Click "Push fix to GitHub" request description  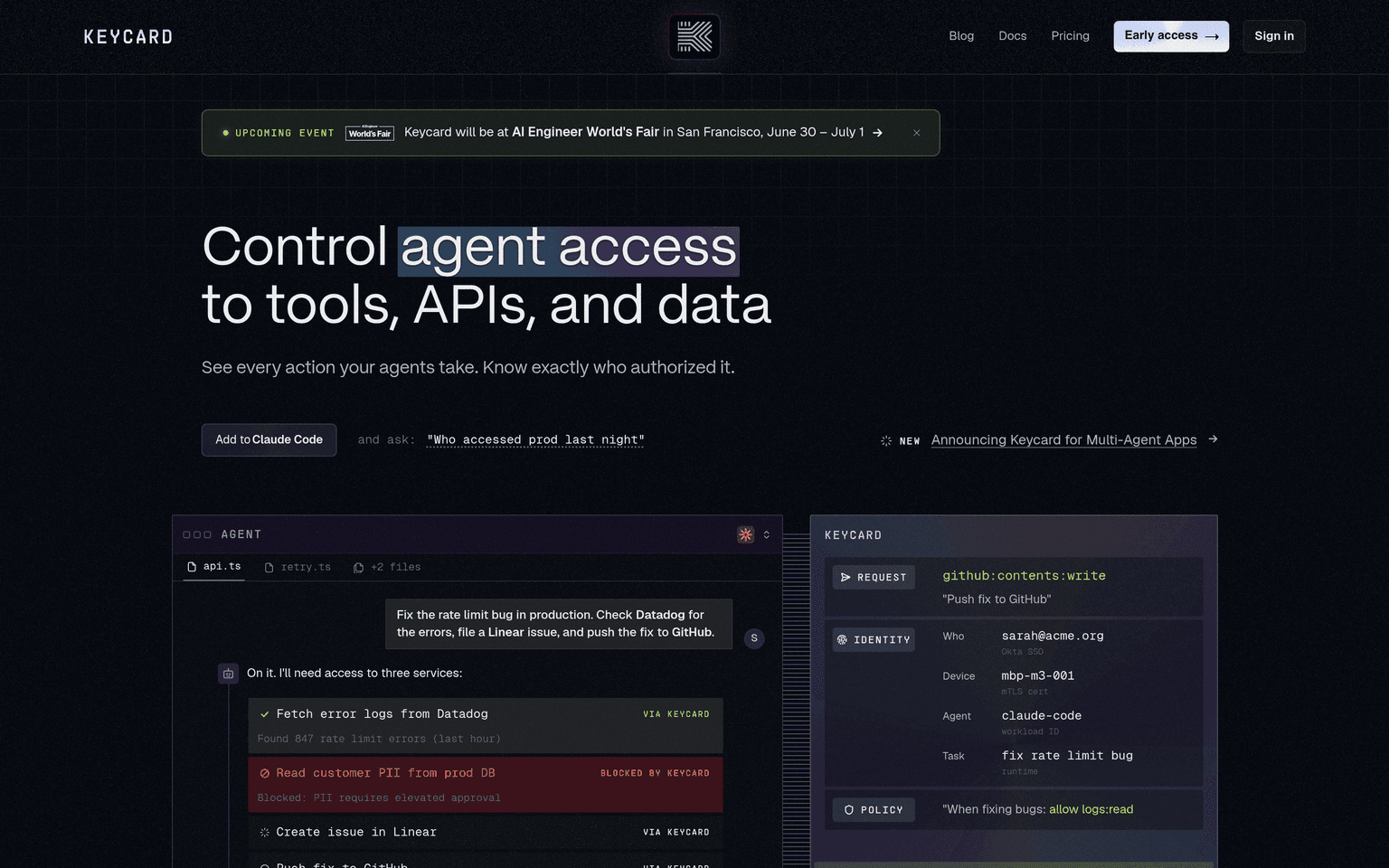[997, 599]
